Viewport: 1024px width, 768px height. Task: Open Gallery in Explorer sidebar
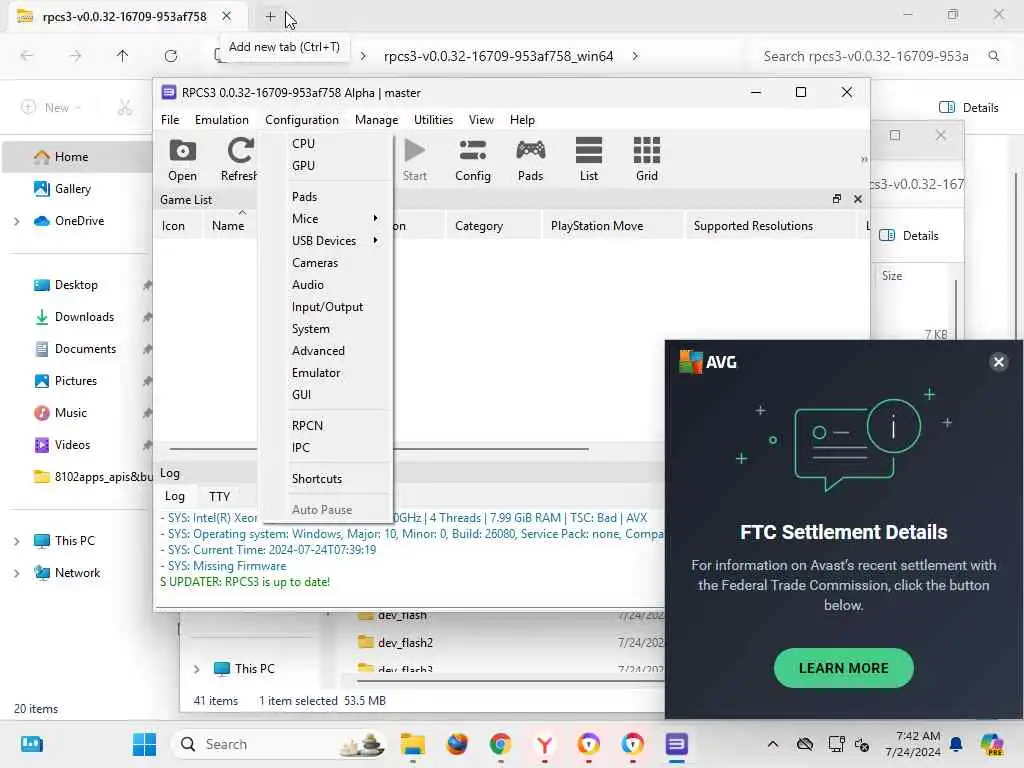click(x=77, y=189)
